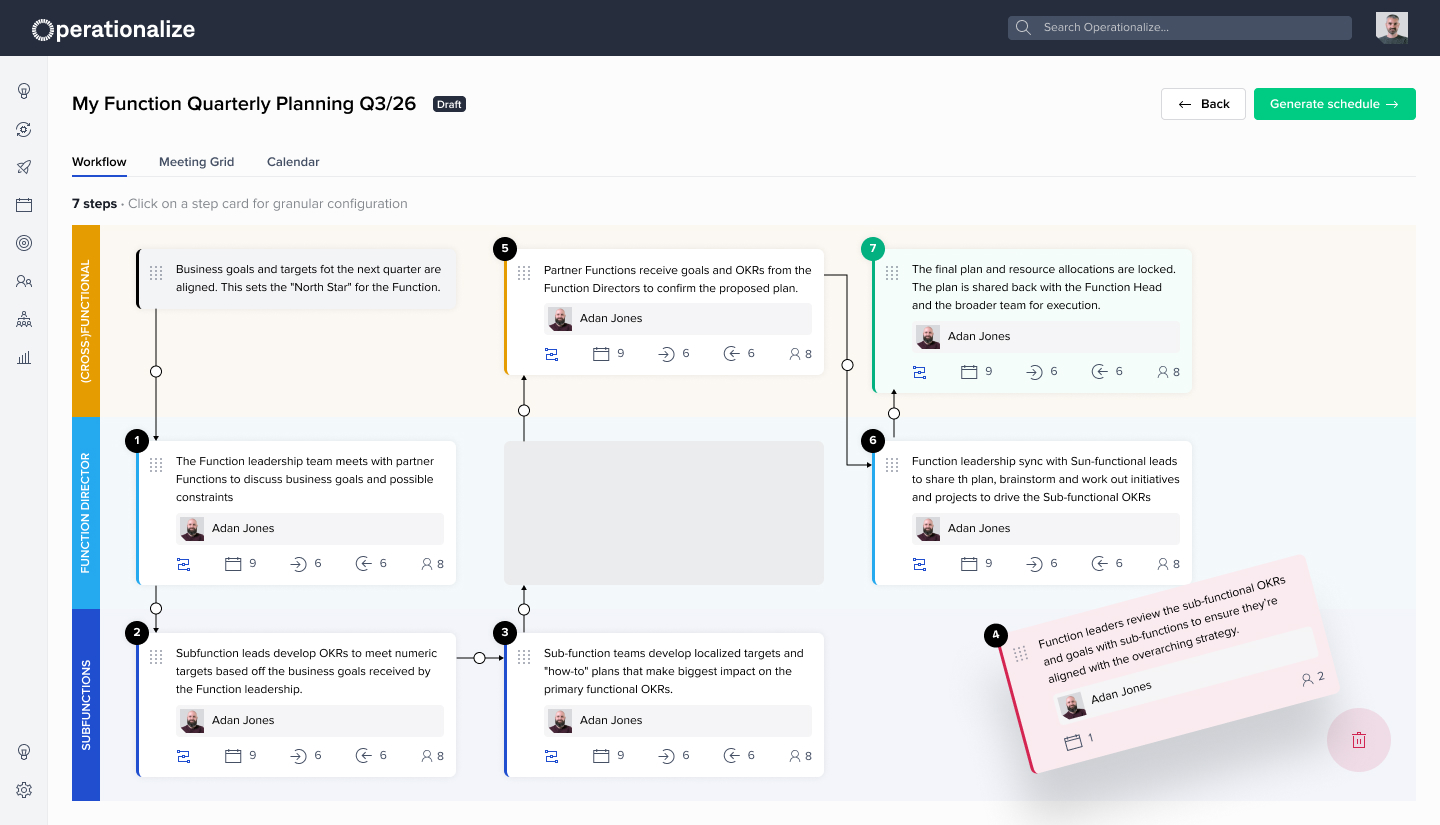This screenshot has width=1440, height=825.
Task: Click the Subfunctions lane label
Action: 86,705
